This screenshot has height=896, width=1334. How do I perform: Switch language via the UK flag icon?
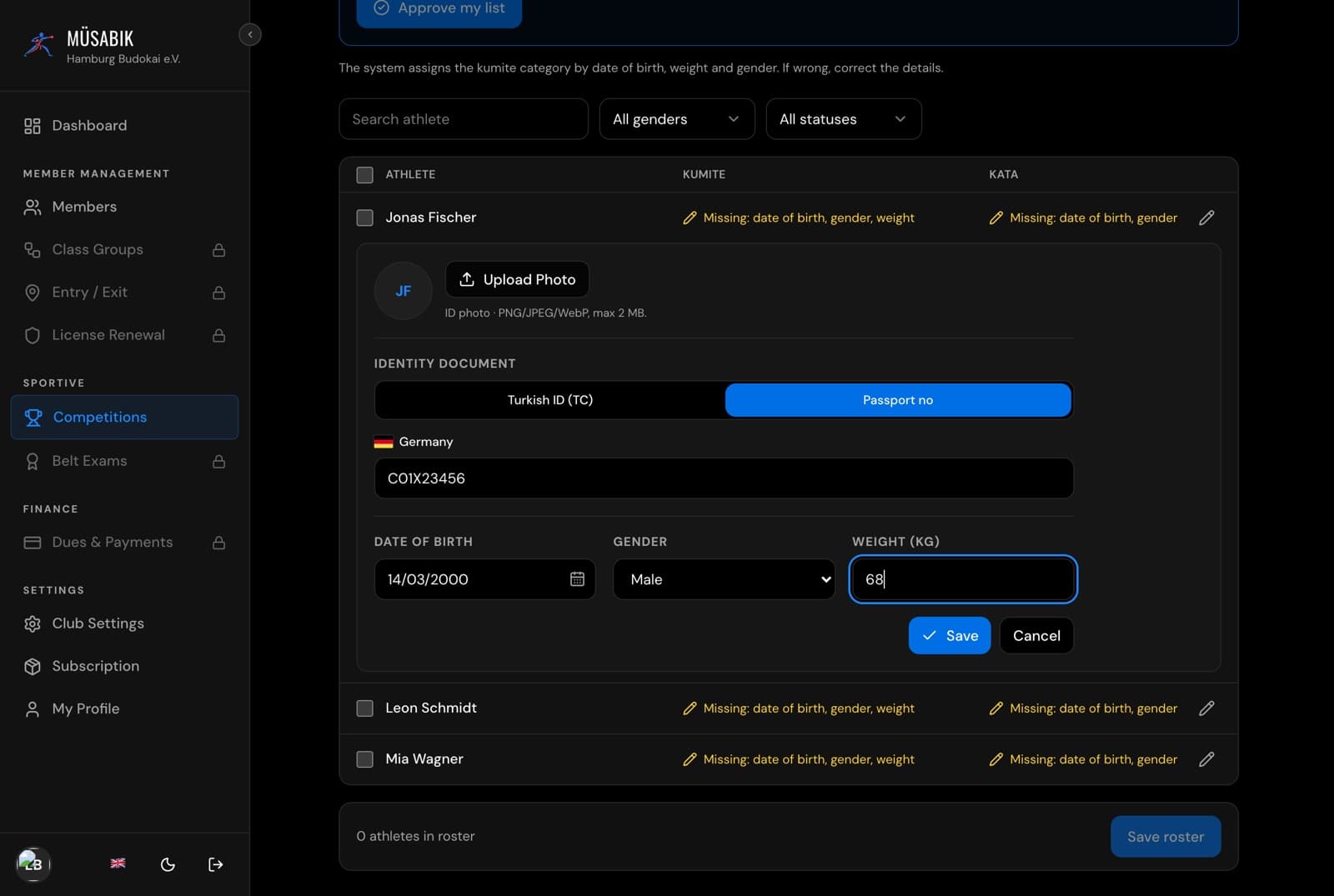click(x=118, y=863)
